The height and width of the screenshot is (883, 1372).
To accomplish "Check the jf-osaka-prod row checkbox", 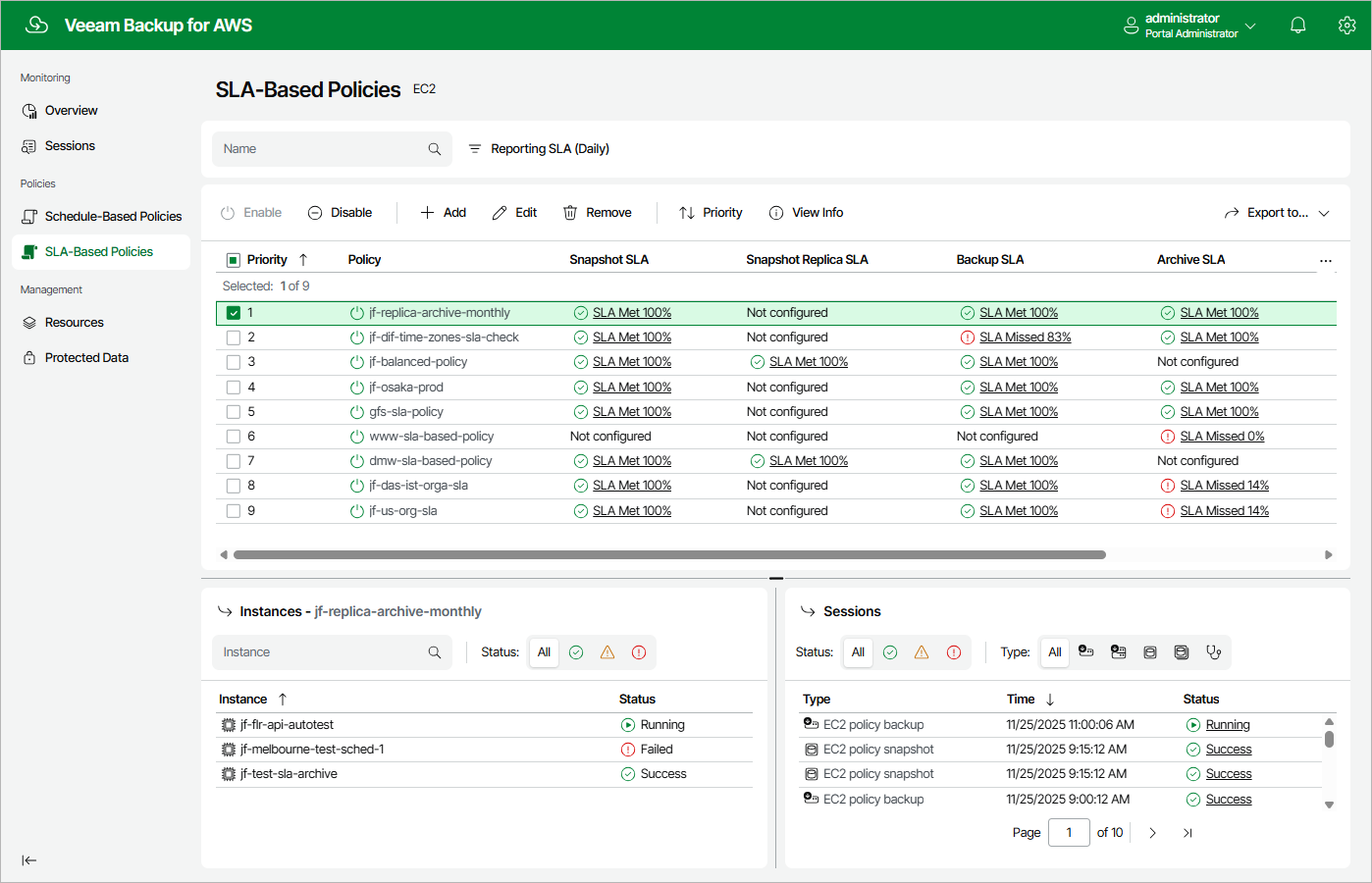I will click(x=234, y=388).
